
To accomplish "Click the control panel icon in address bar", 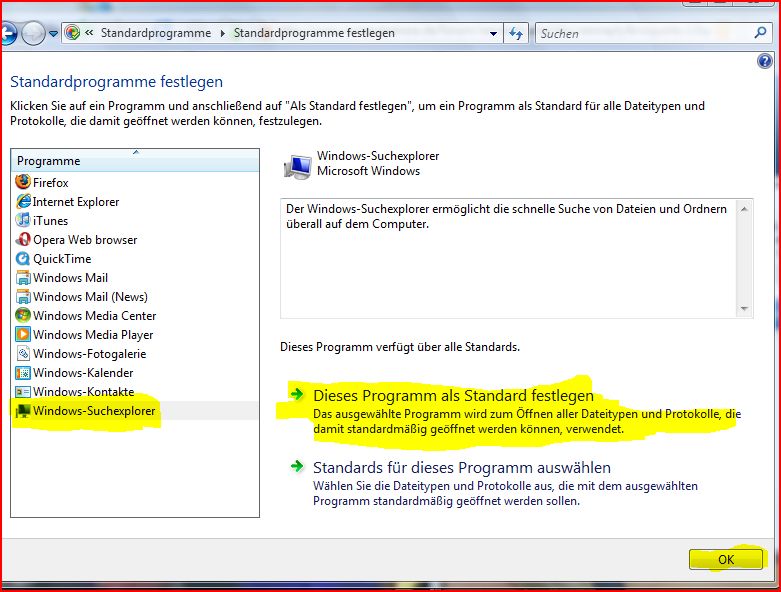I will (72, 33).
